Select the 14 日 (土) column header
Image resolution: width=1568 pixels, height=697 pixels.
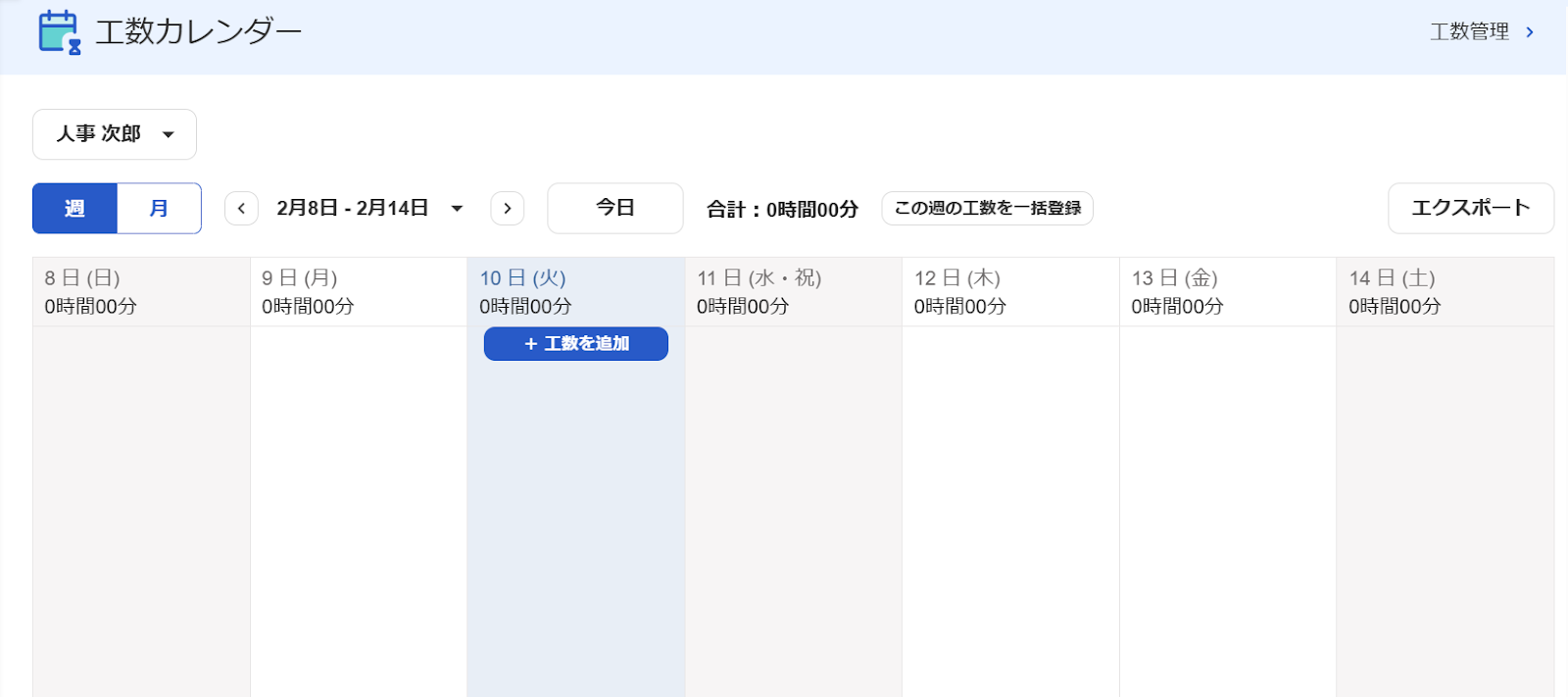coord(1445,292)
